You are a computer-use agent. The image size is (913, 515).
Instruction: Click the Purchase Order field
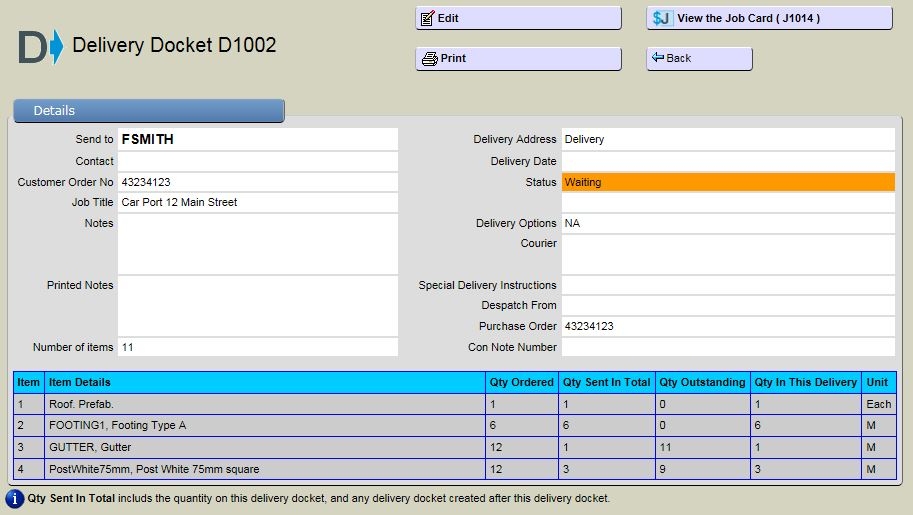pos(727,327)
